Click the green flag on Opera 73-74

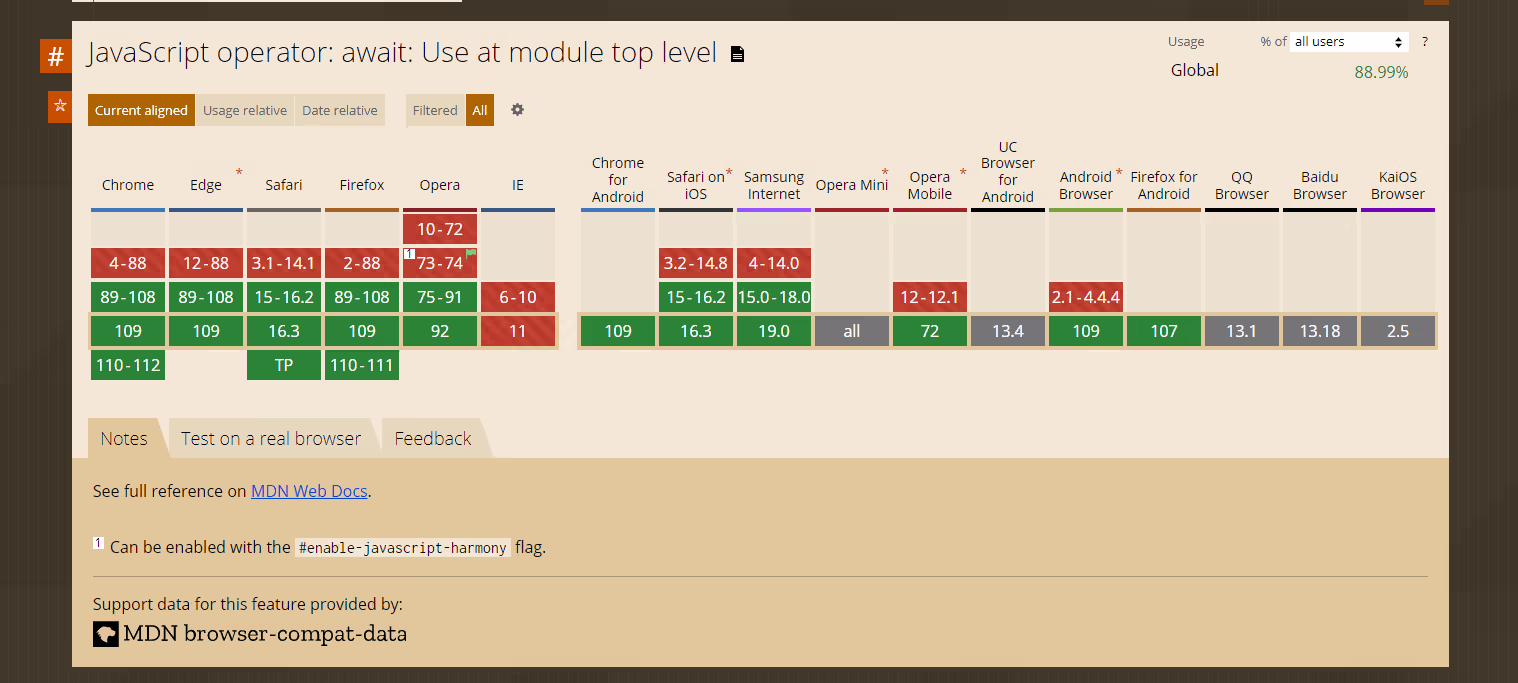click(x=471, y=255)
